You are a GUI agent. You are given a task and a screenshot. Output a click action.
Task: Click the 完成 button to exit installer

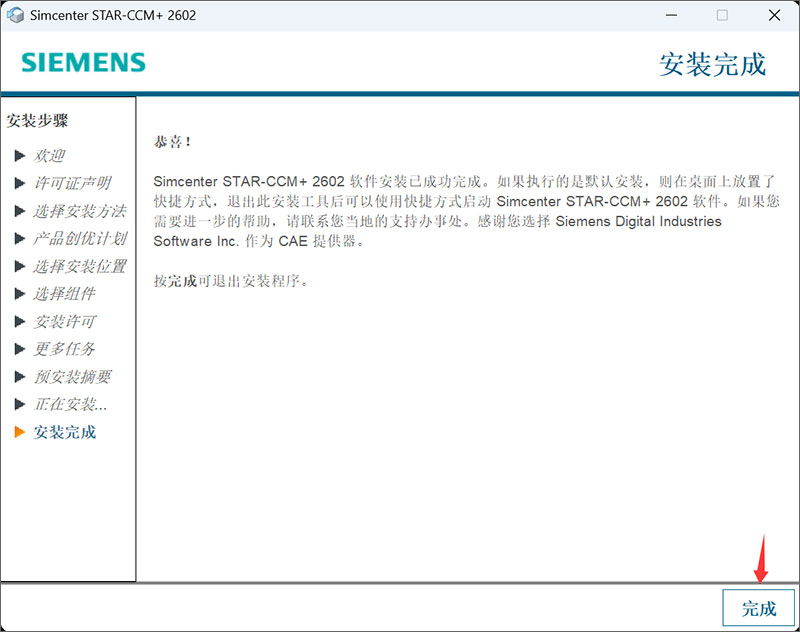(758, 608)
